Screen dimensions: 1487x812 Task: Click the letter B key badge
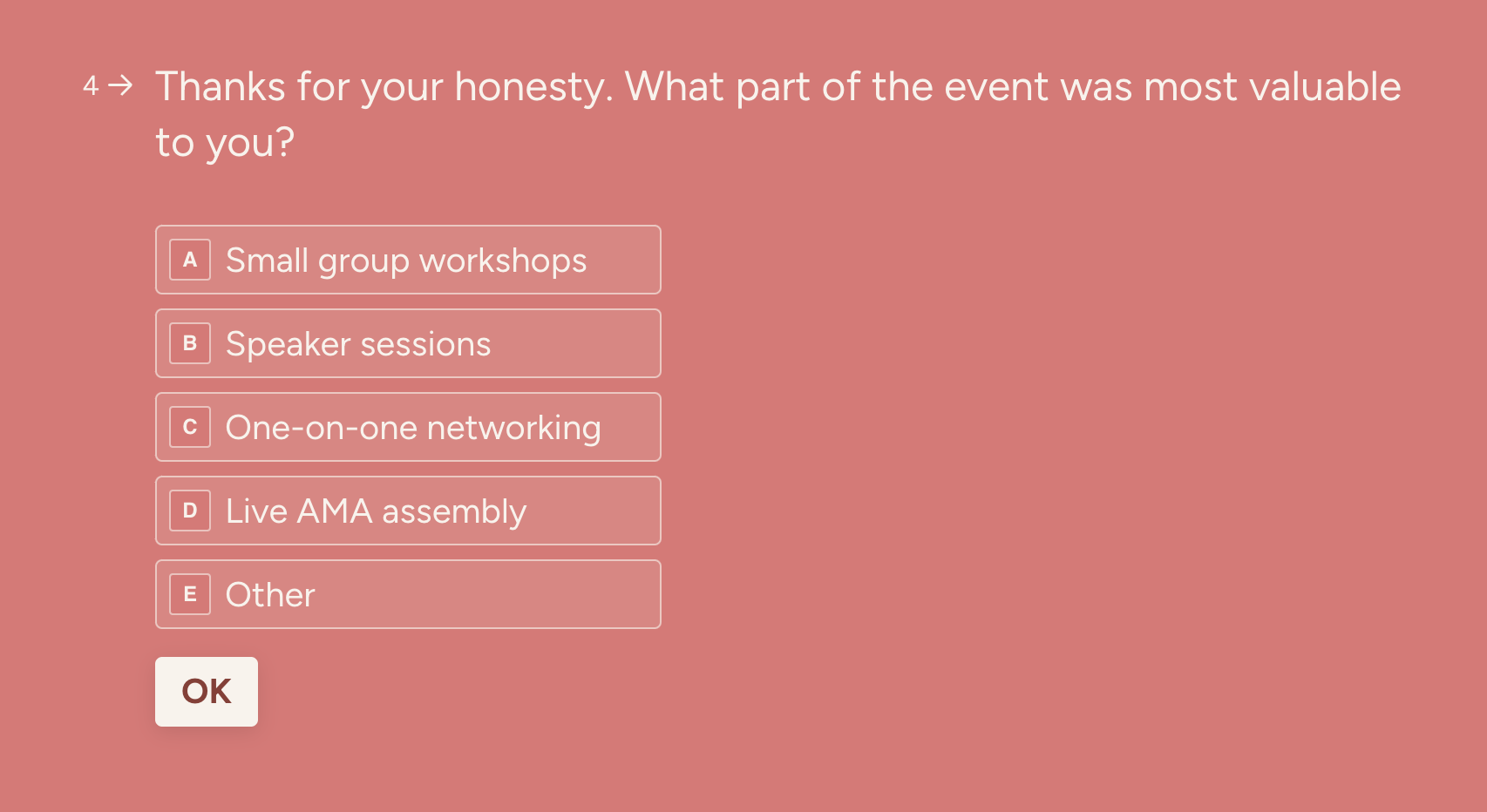coord(190,343)
